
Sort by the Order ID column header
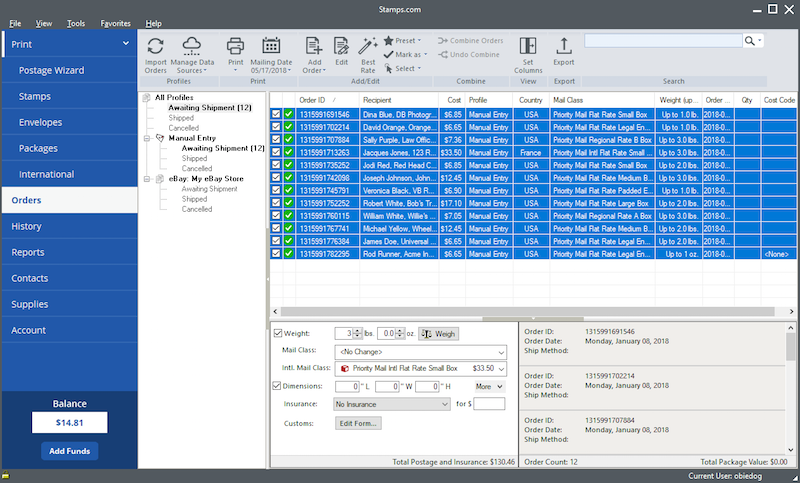[327, 100]
